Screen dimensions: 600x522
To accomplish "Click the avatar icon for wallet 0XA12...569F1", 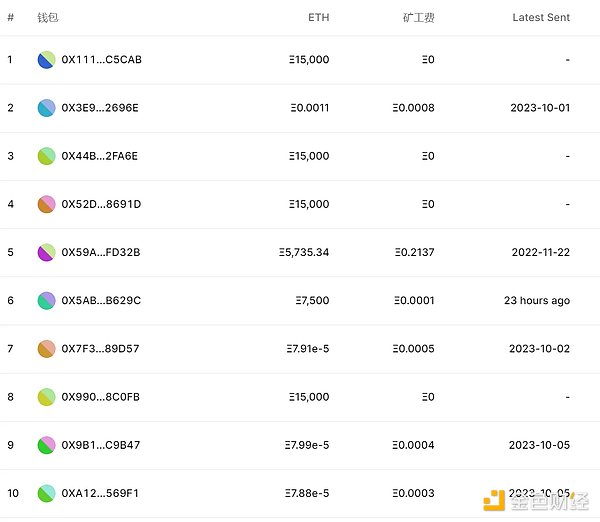I will click(46, 493).
